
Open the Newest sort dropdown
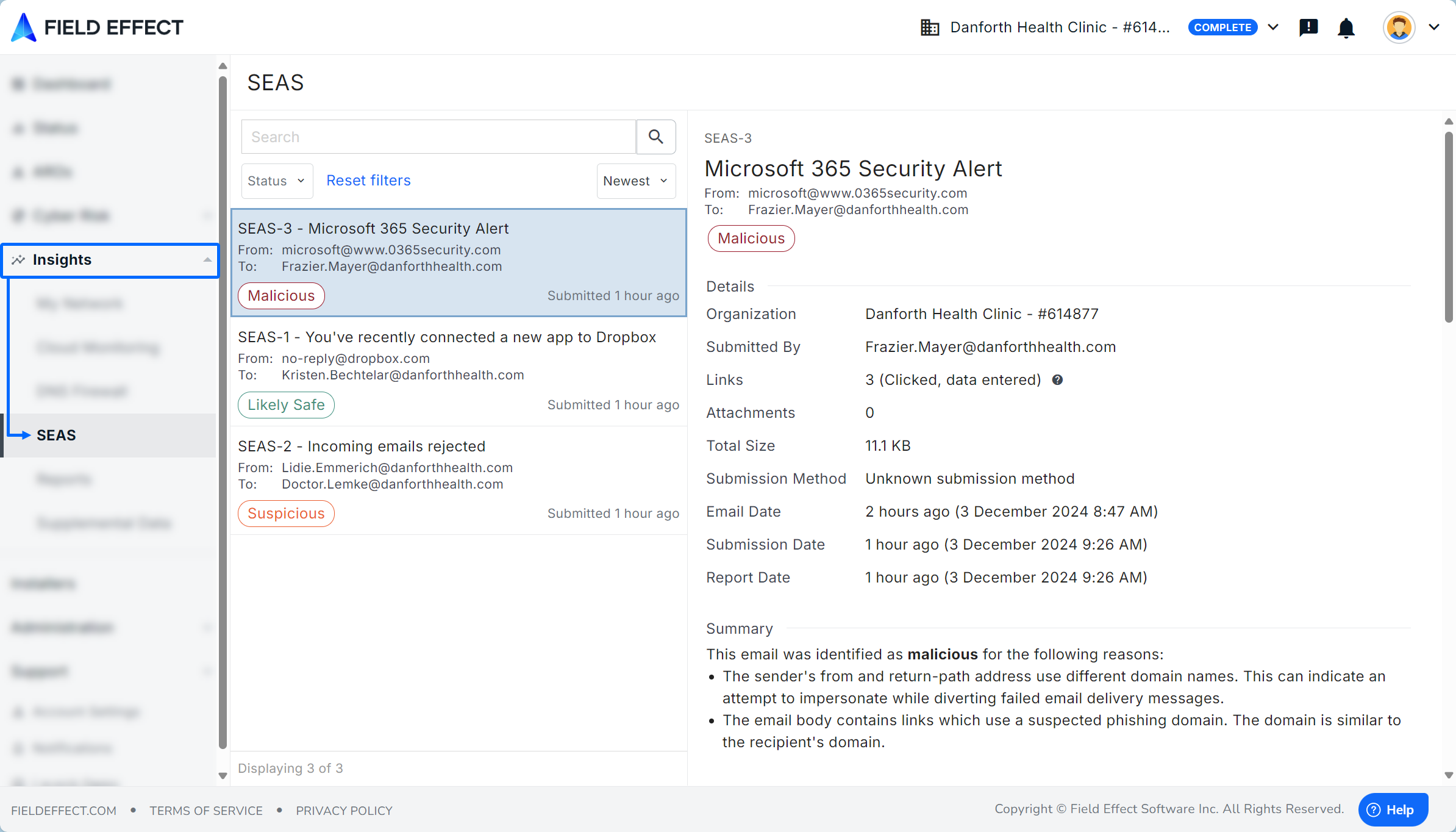[635, 181]
